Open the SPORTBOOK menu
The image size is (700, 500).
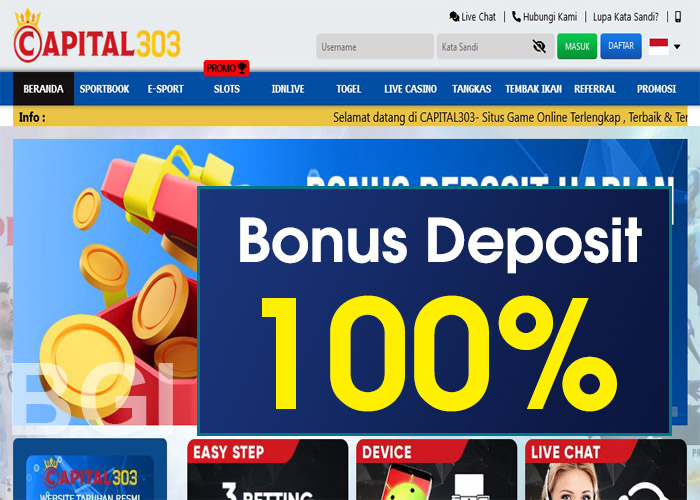click(x=104, y=89)
